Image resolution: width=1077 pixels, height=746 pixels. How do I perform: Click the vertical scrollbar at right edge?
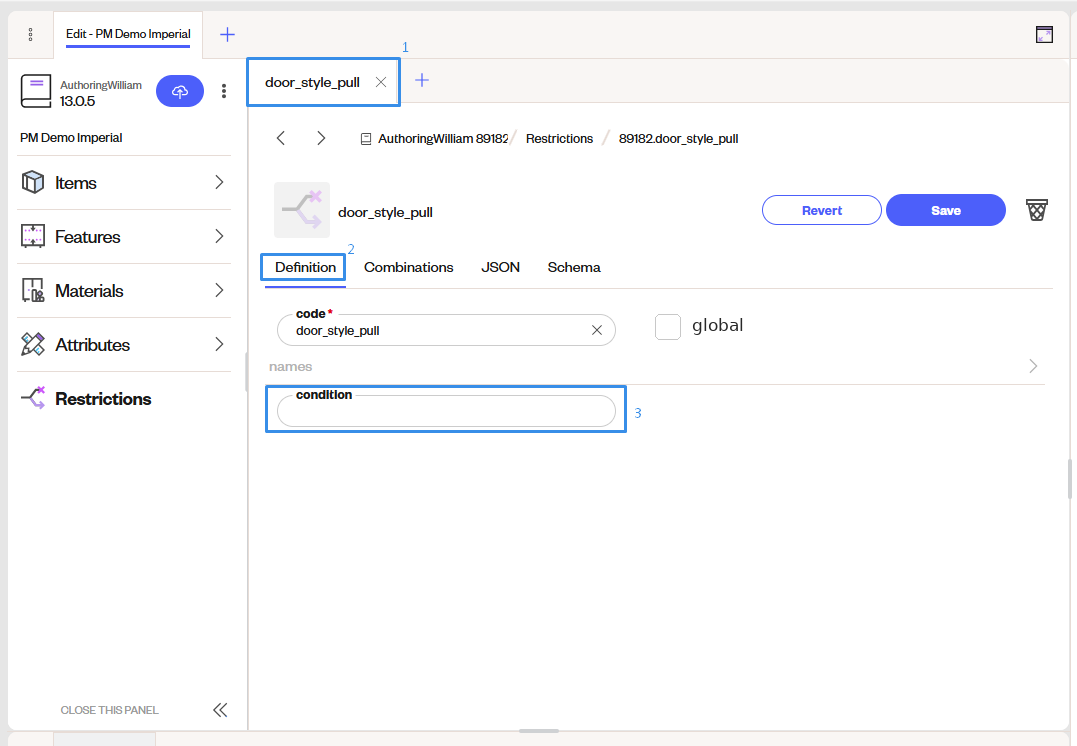(x=1069, y=479)
